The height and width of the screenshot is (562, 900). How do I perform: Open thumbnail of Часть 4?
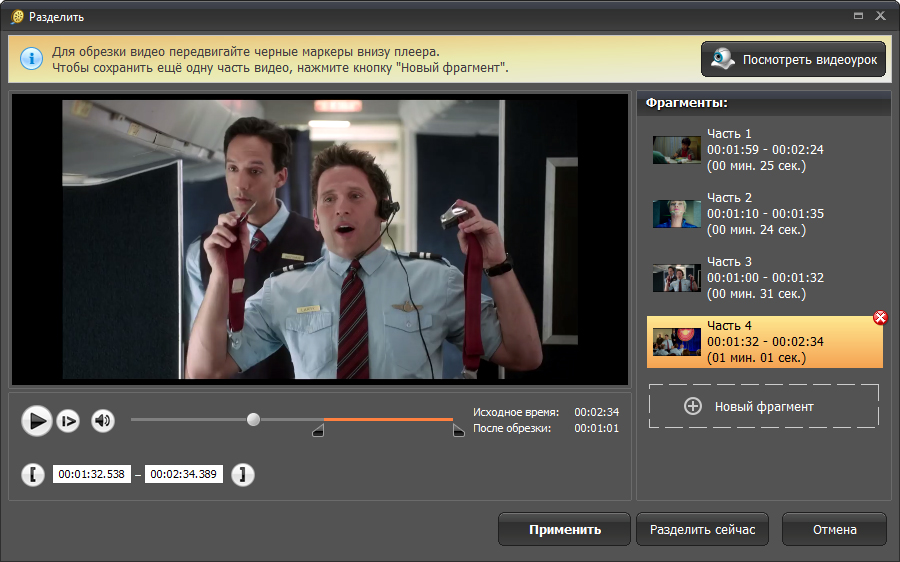[x=677, y=342]
